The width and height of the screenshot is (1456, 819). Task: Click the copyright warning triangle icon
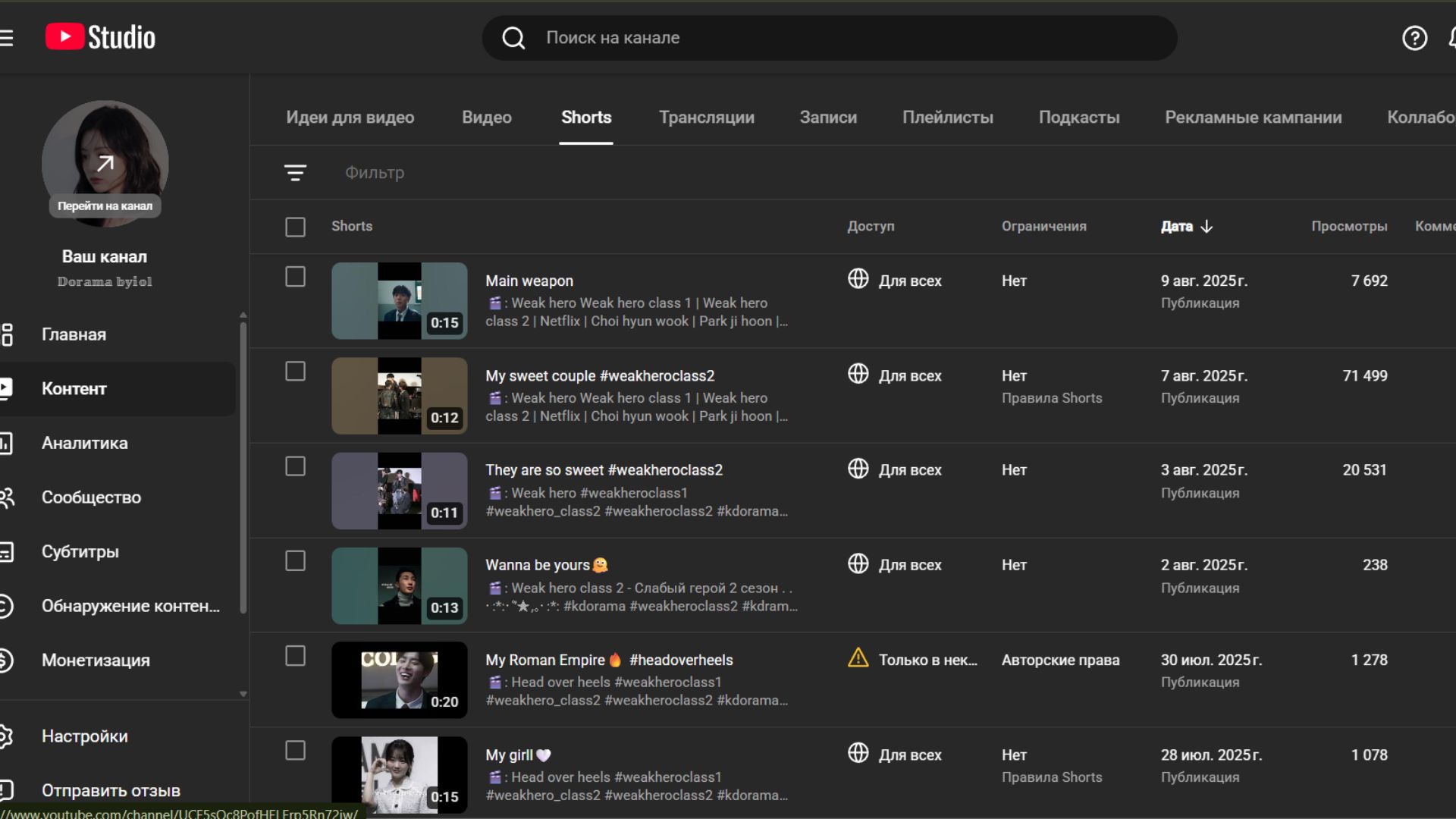(858, 657)
